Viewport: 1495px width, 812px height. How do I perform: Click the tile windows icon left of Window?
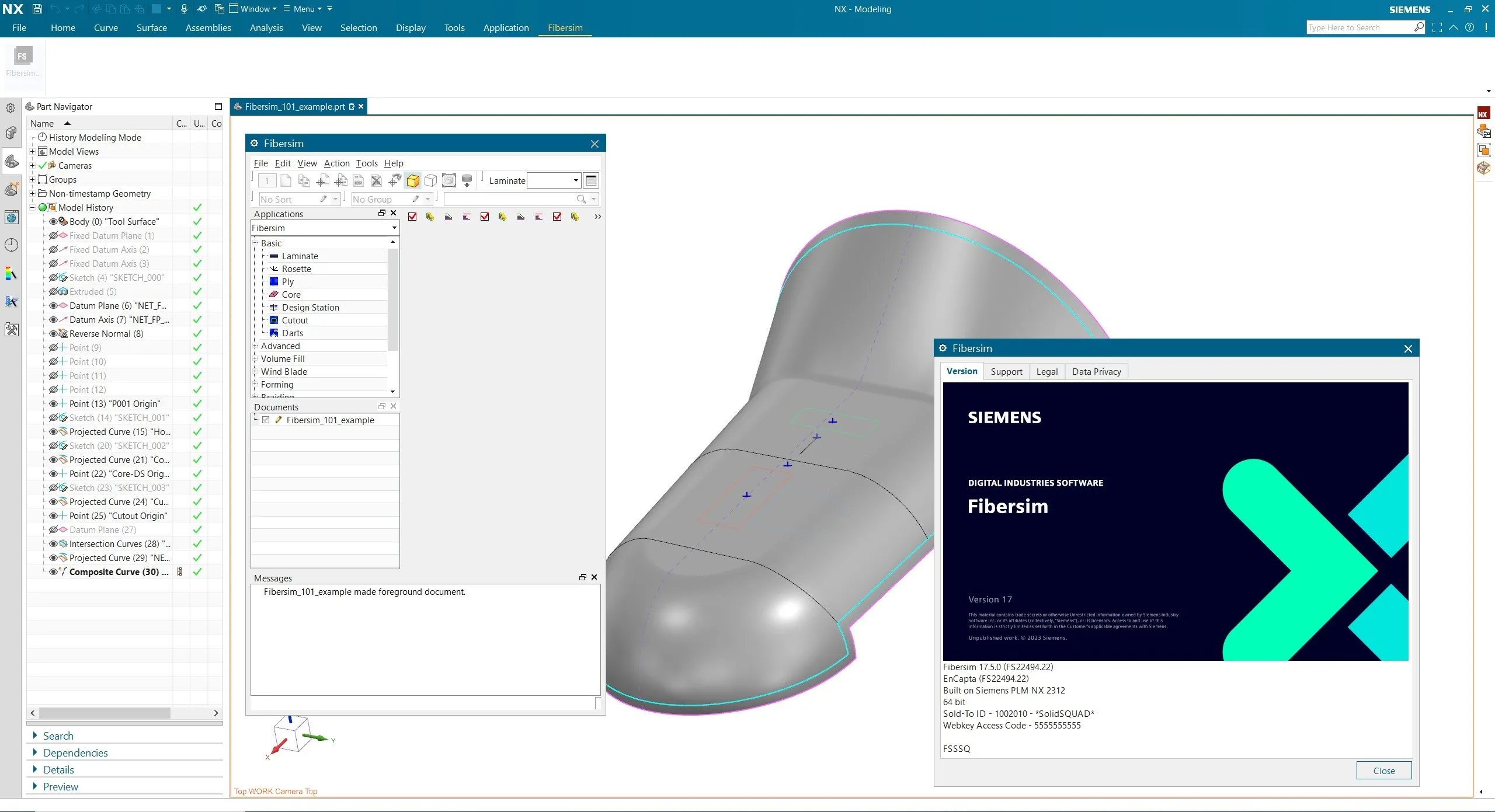pyautogui.click(x=219, y=9)
